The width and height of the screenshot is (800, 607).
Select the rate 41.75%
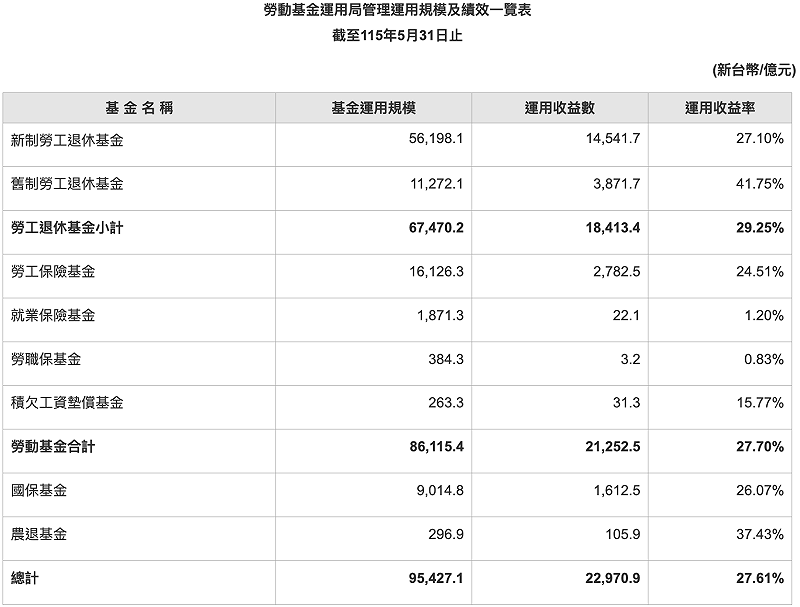coord(760,184)
